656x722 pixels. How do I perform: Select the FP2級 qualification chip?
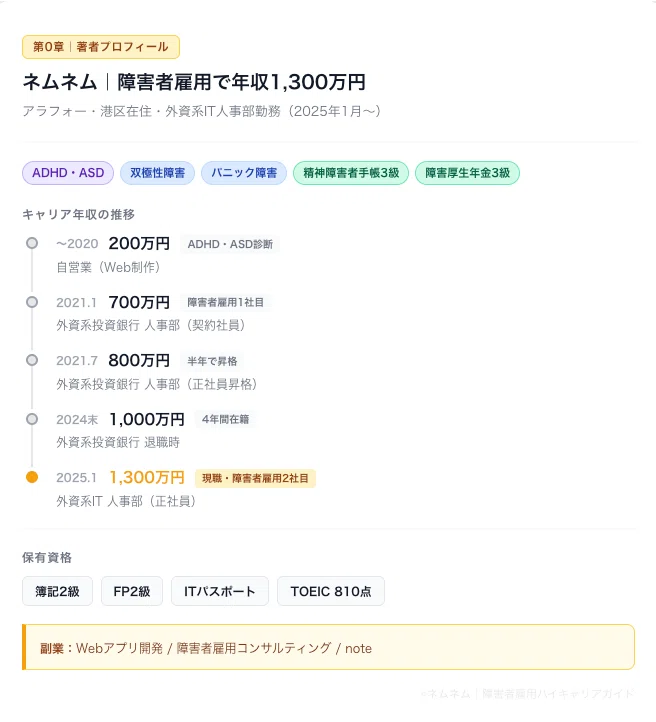pyautogui.click(x=132, y=591)
